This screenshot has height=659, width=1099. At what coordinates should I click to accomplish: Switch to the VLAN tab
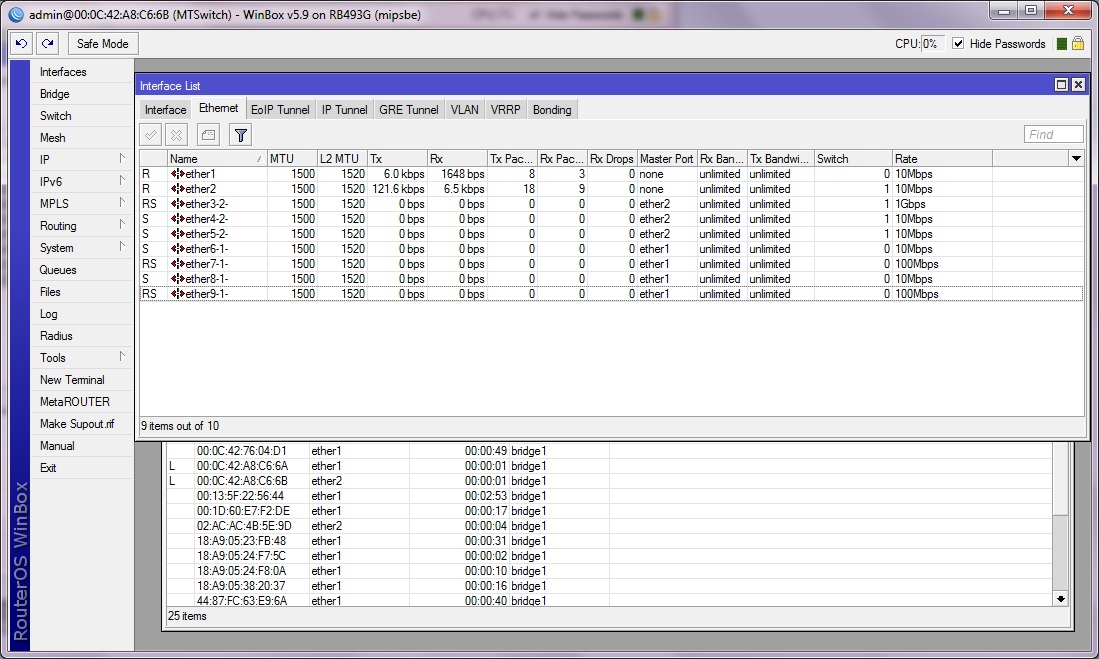[465, 109]
